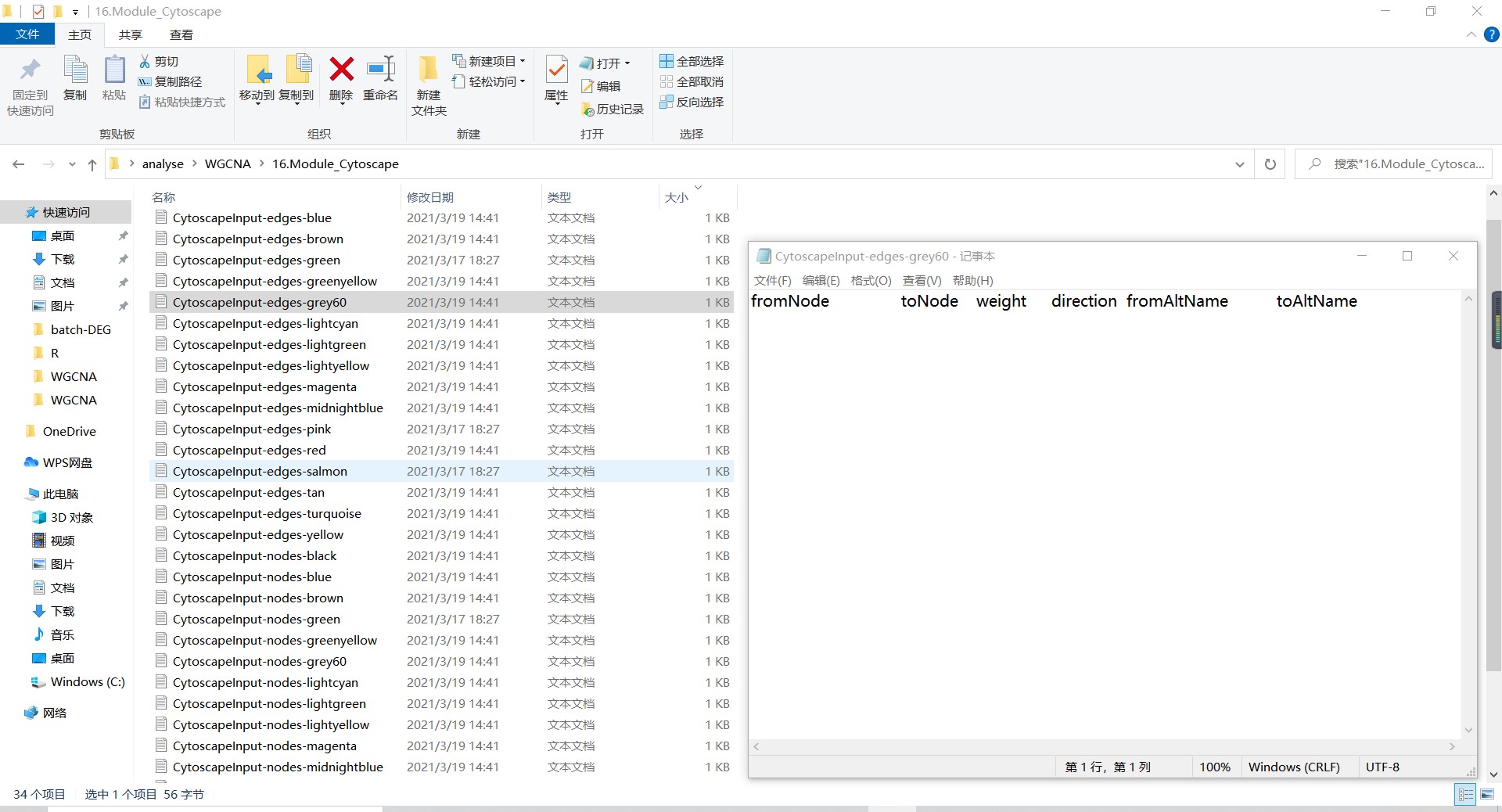The height and width of the screenshot is (812, 1502).
Task: Open the Easy access dropdown
Action: [x=489, y=81]
